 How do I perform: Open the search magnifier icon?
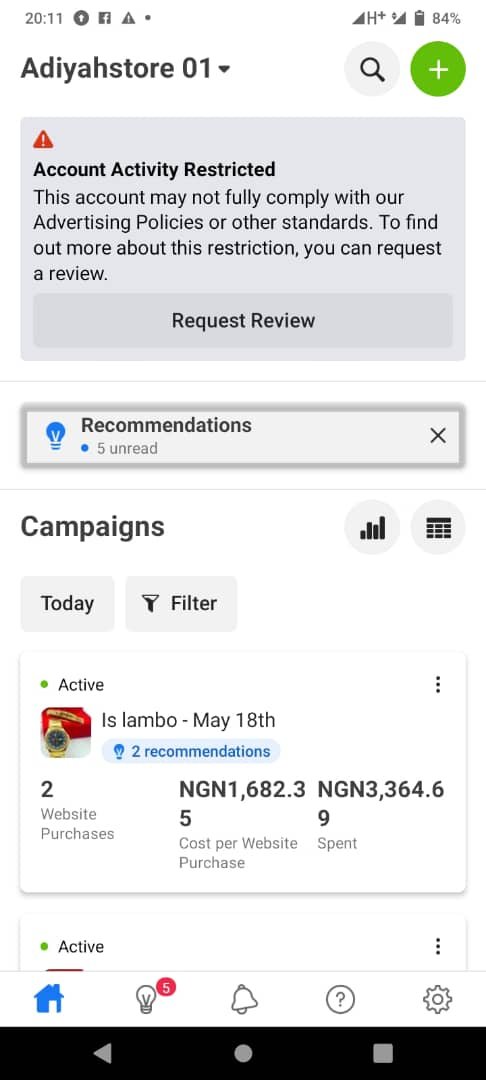[372, 69]
